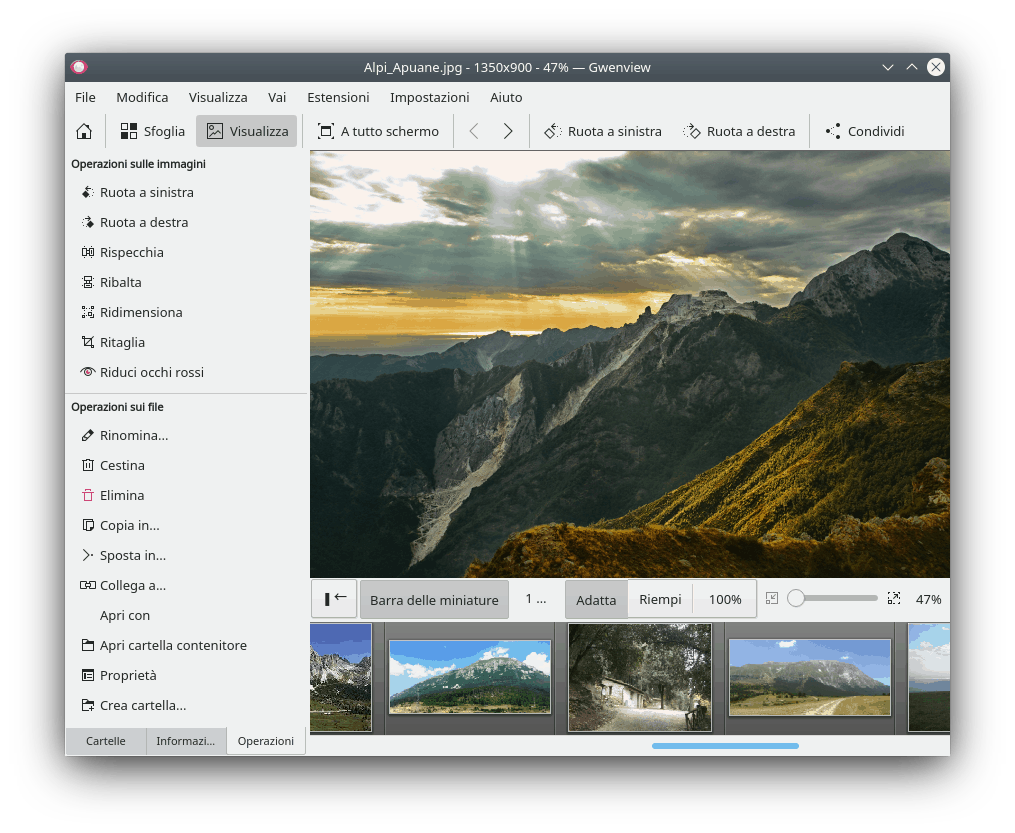
Task: Switch to the Cartelle tab
Action: click(x=106, y=741)
